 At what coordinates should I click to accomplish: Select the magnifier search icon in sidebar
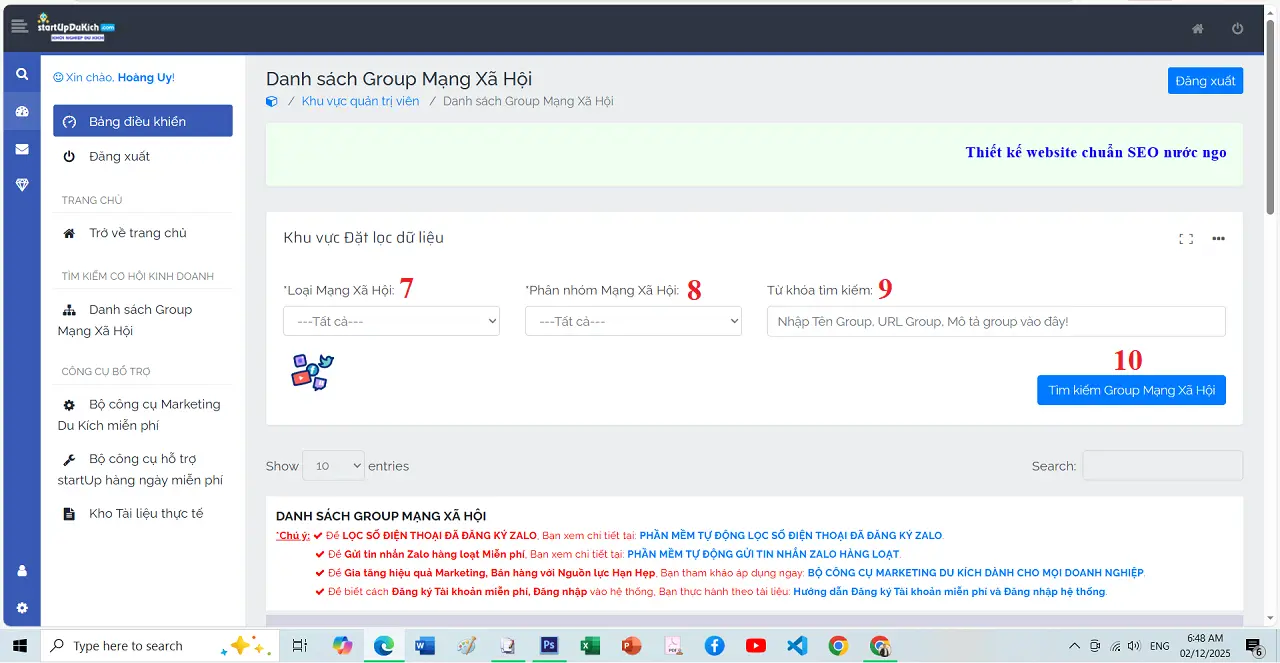(x=21, y=73)
